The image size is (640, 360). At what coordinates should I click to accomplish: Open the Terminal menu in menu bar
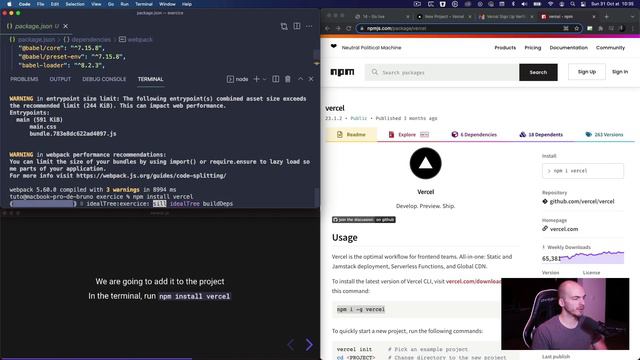tap(144, 4)
